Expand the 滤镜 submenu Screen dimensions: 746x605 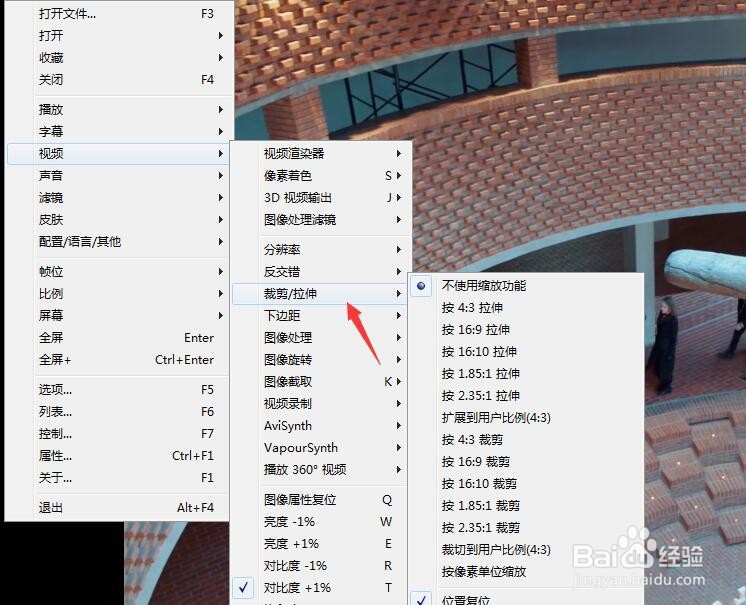pos(118,197)
